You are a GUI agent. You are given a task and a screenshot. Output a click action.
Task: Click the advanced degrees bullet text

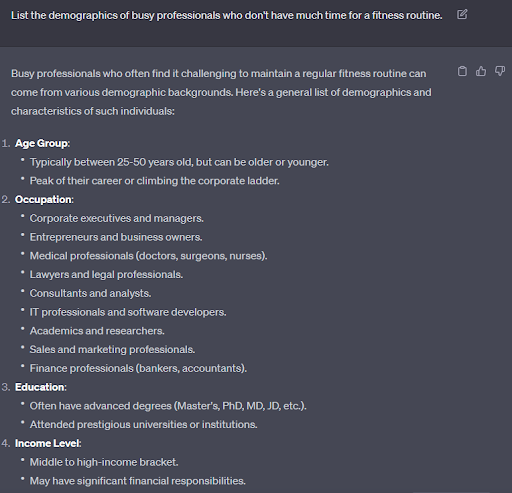[x=168, y=406]
